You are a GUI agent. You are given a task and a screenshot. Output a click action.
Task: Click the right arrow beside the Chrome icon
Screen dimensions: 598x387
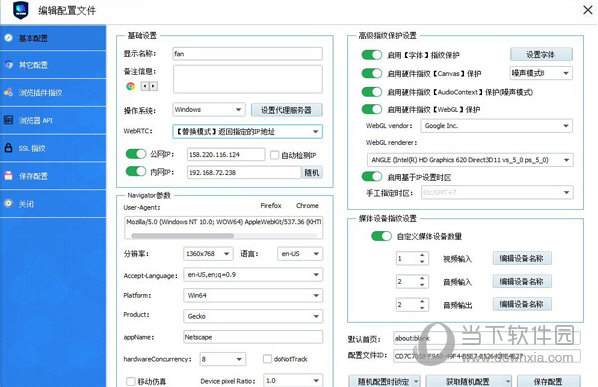(x=153, y=86)
